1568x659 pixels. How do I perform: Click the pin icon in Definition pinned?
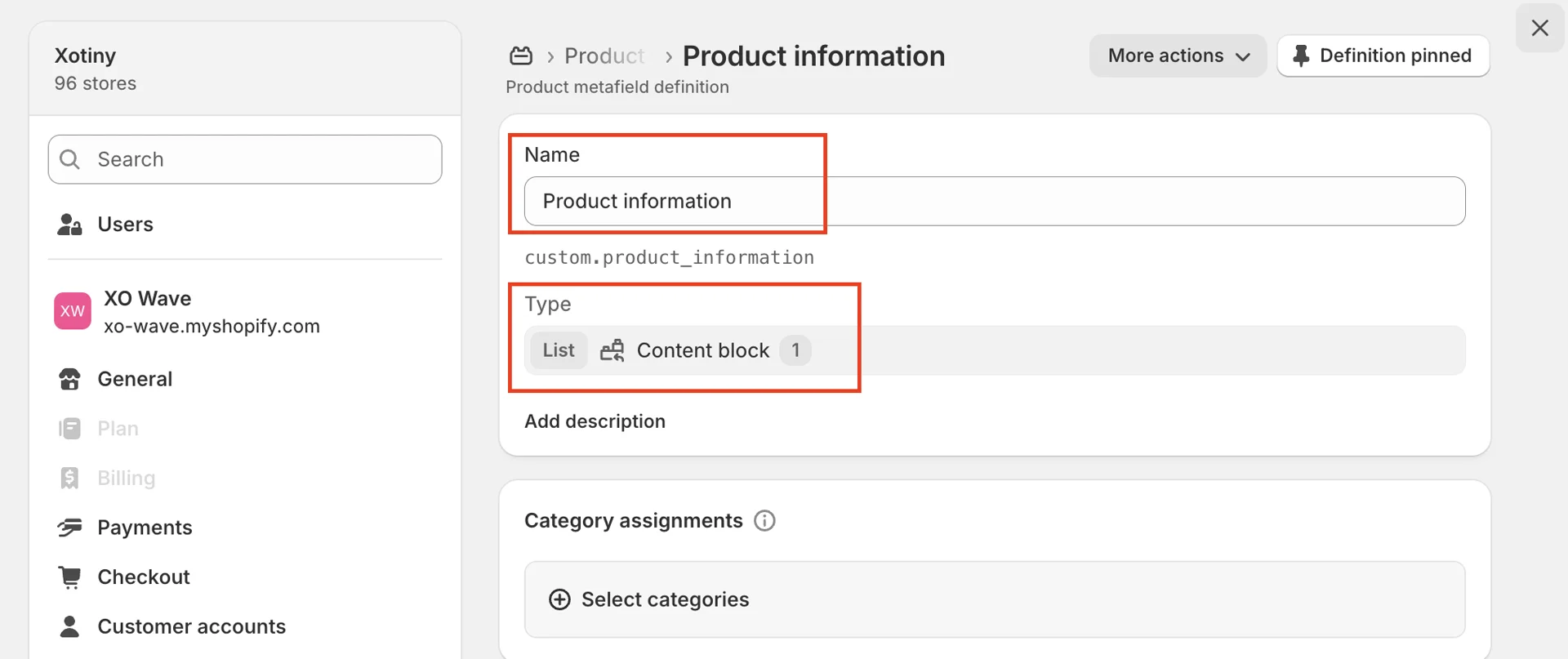click(1301, 56)
